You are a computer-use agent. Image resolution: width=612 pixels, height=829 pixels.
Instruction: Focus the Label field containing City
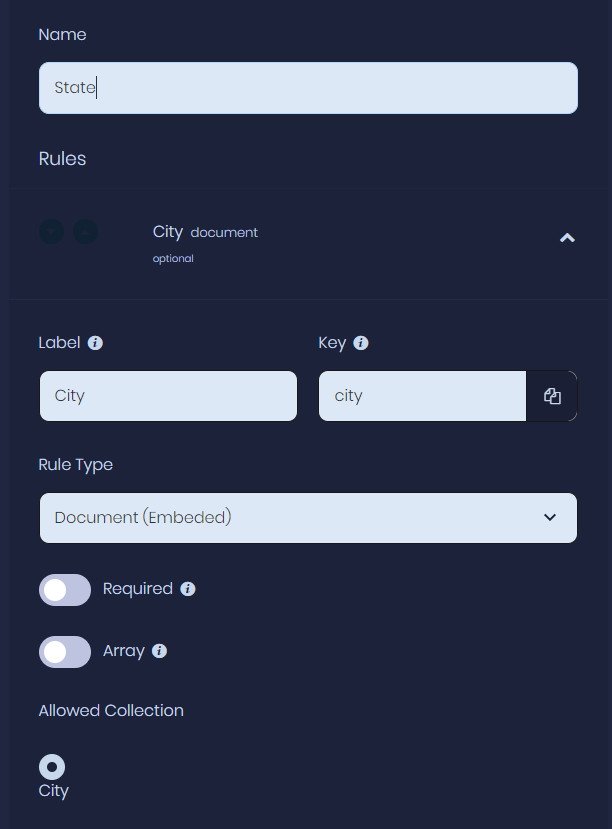tap(167, 396)
